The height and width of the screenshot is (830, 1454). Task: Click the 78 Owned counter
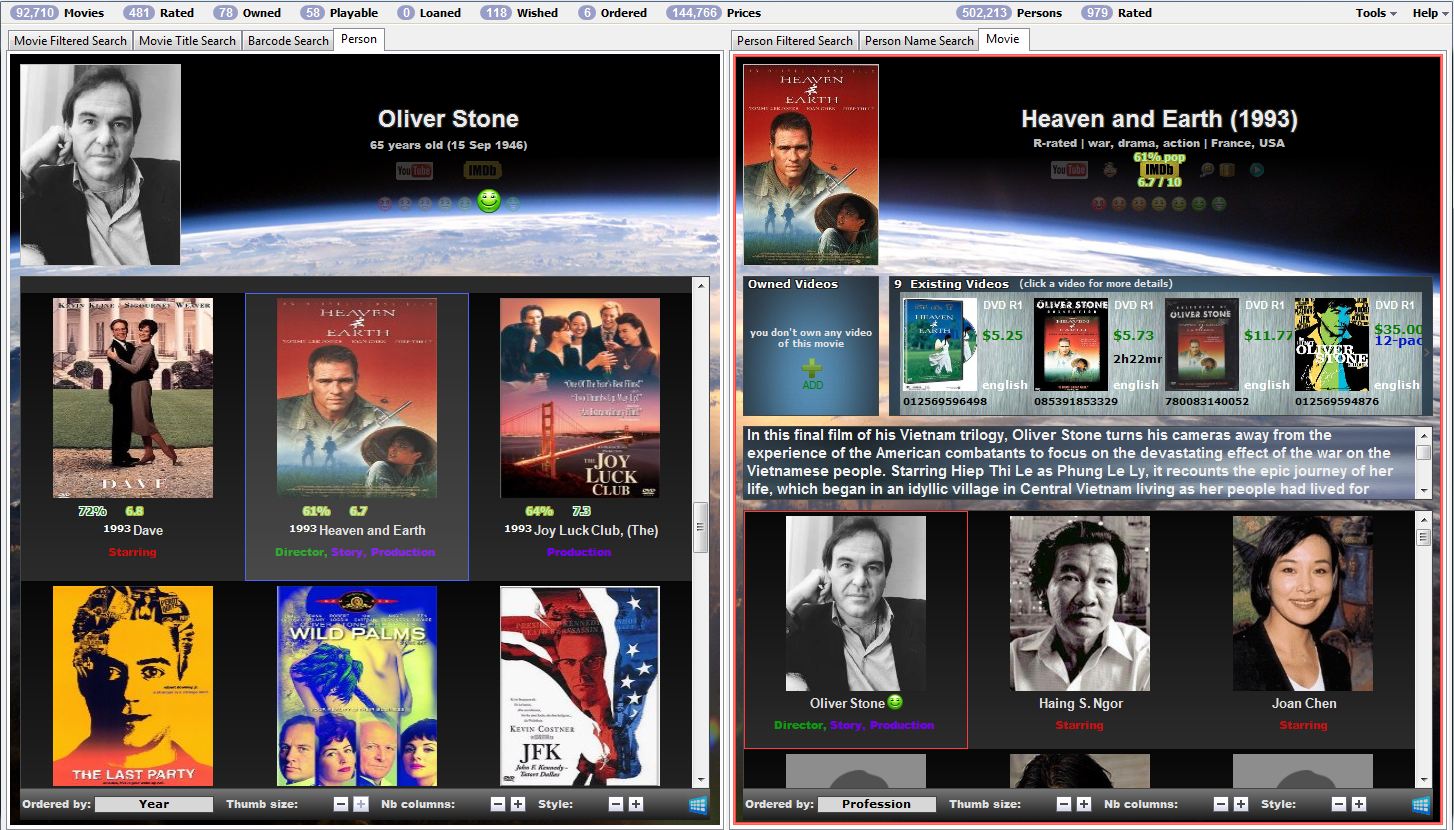click(x=247, y=13)
